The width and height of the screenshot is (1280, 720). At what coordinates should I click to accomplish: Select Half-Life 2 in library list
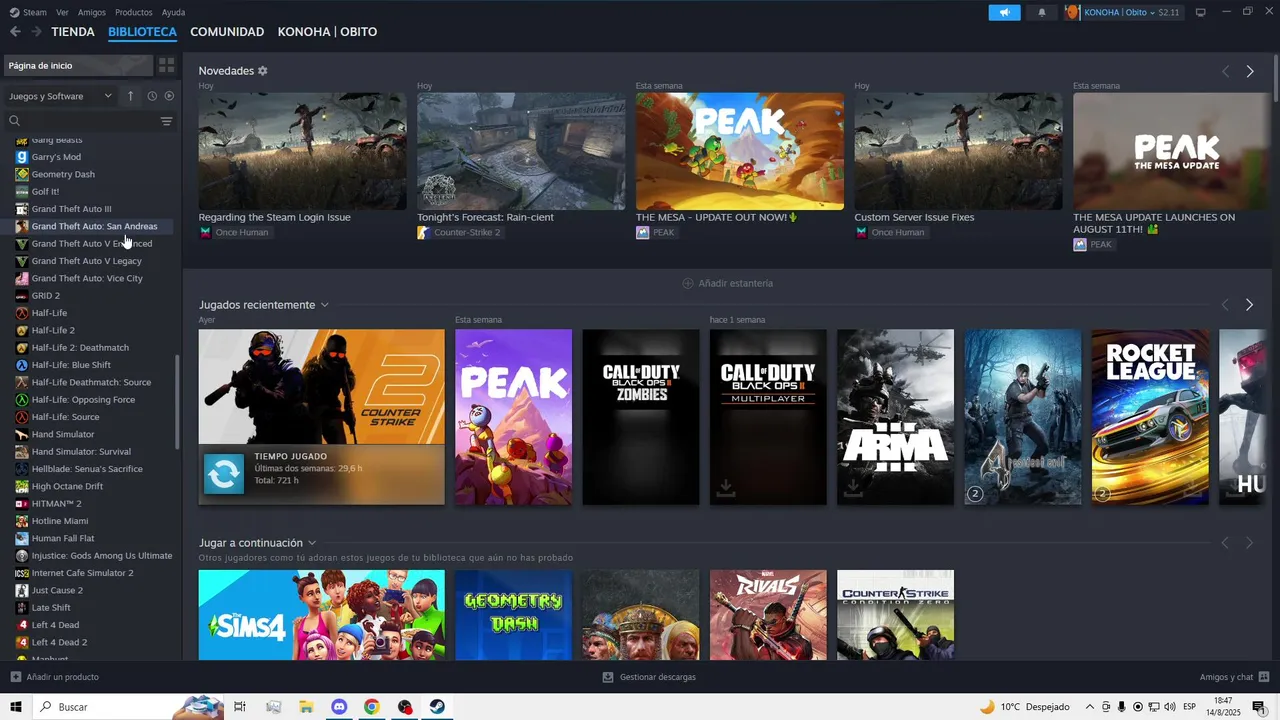[53, 330]
